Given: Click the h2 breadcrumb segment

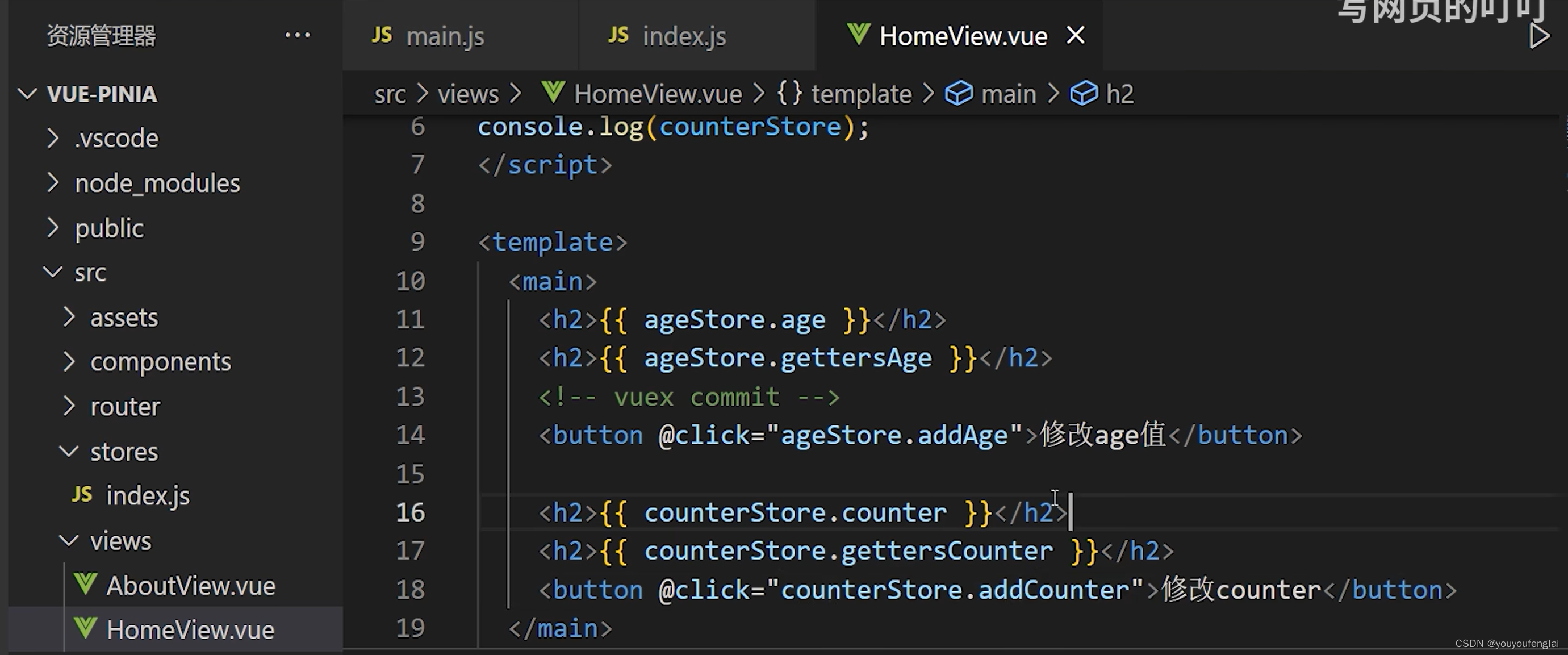Looking at the screenshot, I should (1120, 94).
